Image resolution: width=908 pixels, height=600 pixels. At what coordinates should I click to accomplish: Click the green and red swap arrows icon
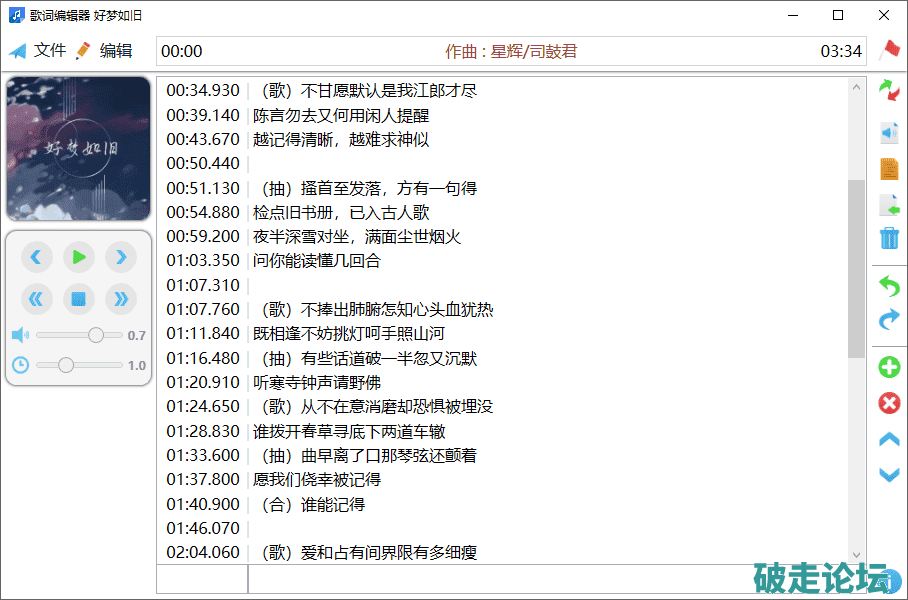click(x=888, y=92)
